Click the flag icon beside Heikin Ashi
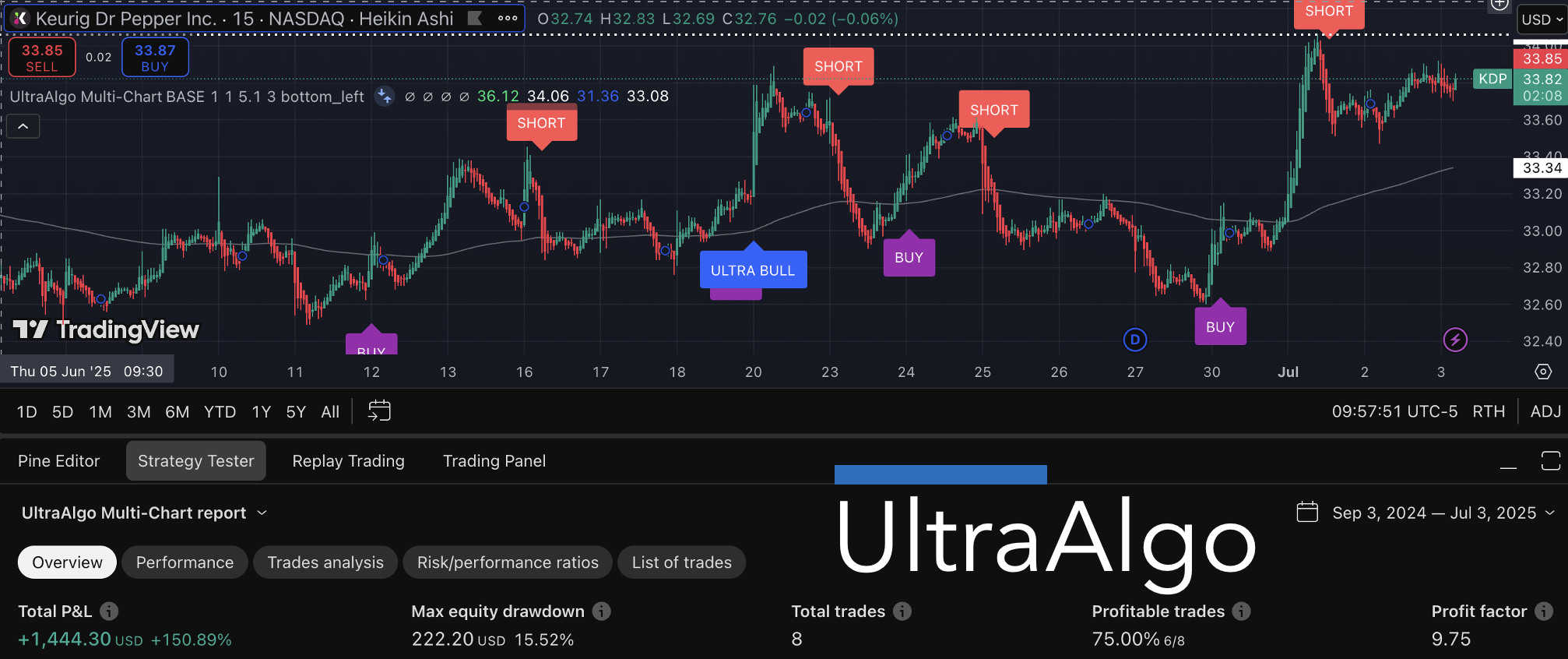 [x=474, y=19]
